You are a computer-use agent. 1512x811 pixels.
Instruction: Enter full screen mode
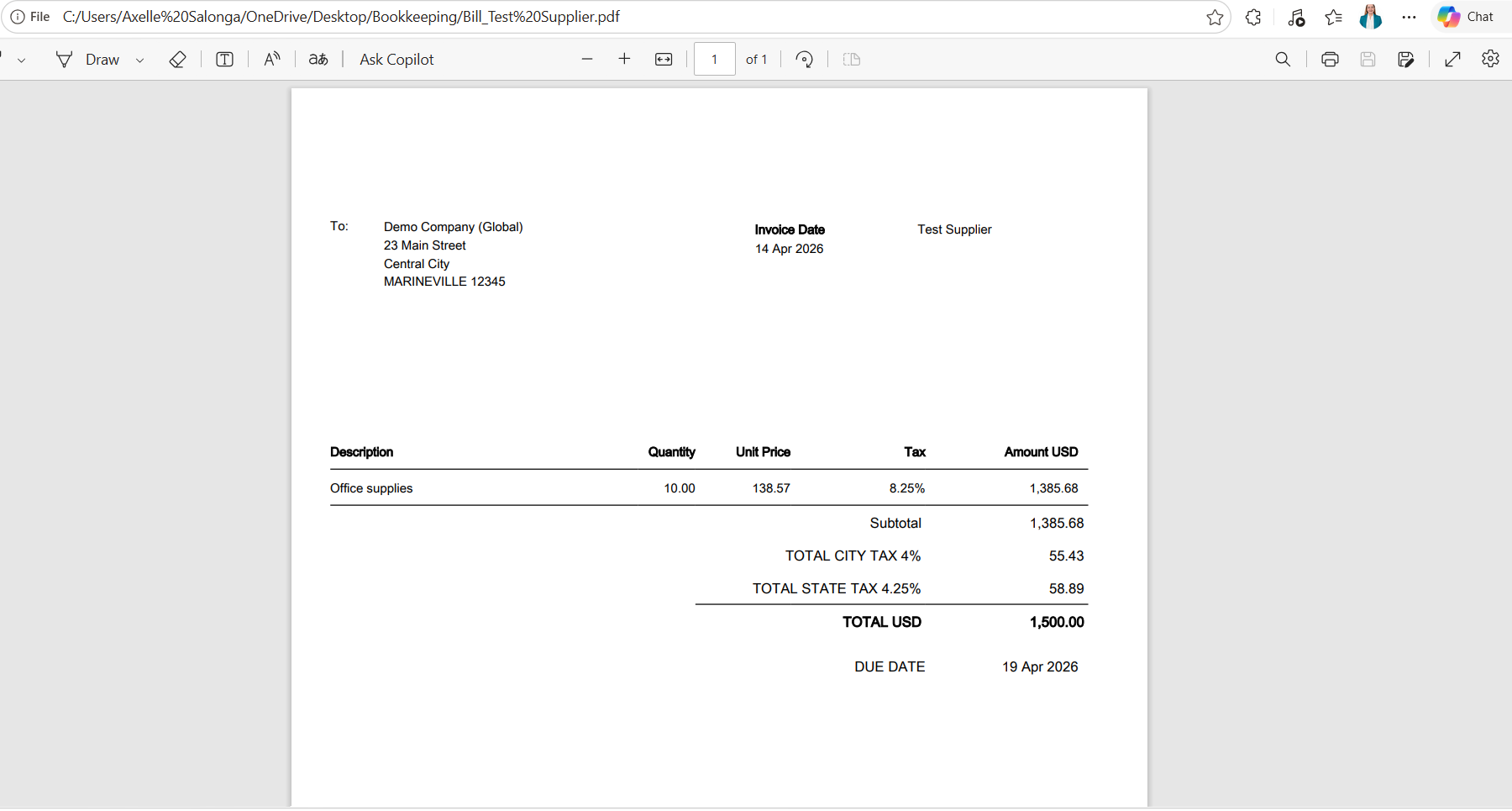pyautogui.click(x=1453, y=60)
